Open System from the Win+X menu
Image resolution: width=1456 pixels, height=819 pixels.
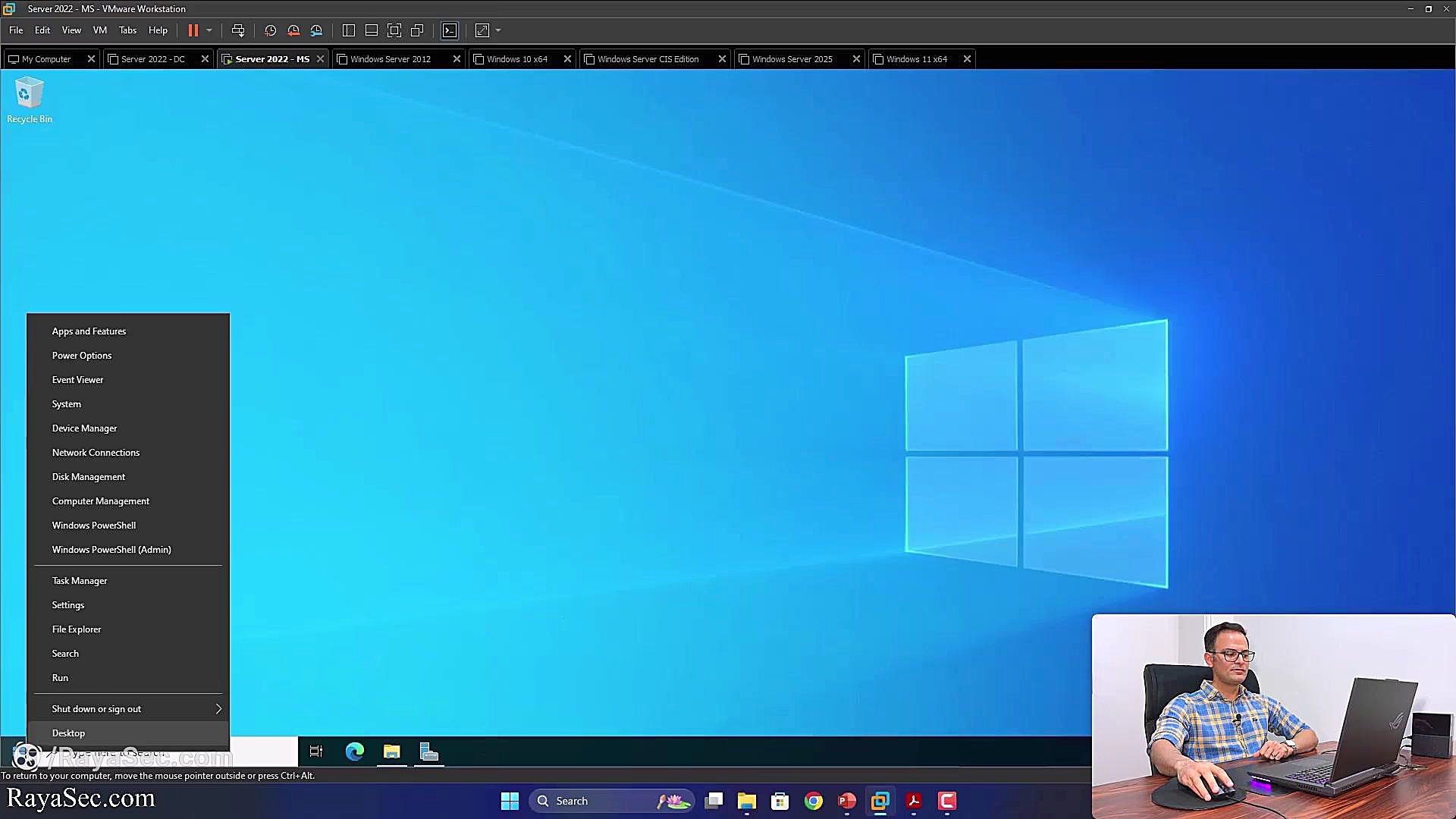[x=128, y=404]
